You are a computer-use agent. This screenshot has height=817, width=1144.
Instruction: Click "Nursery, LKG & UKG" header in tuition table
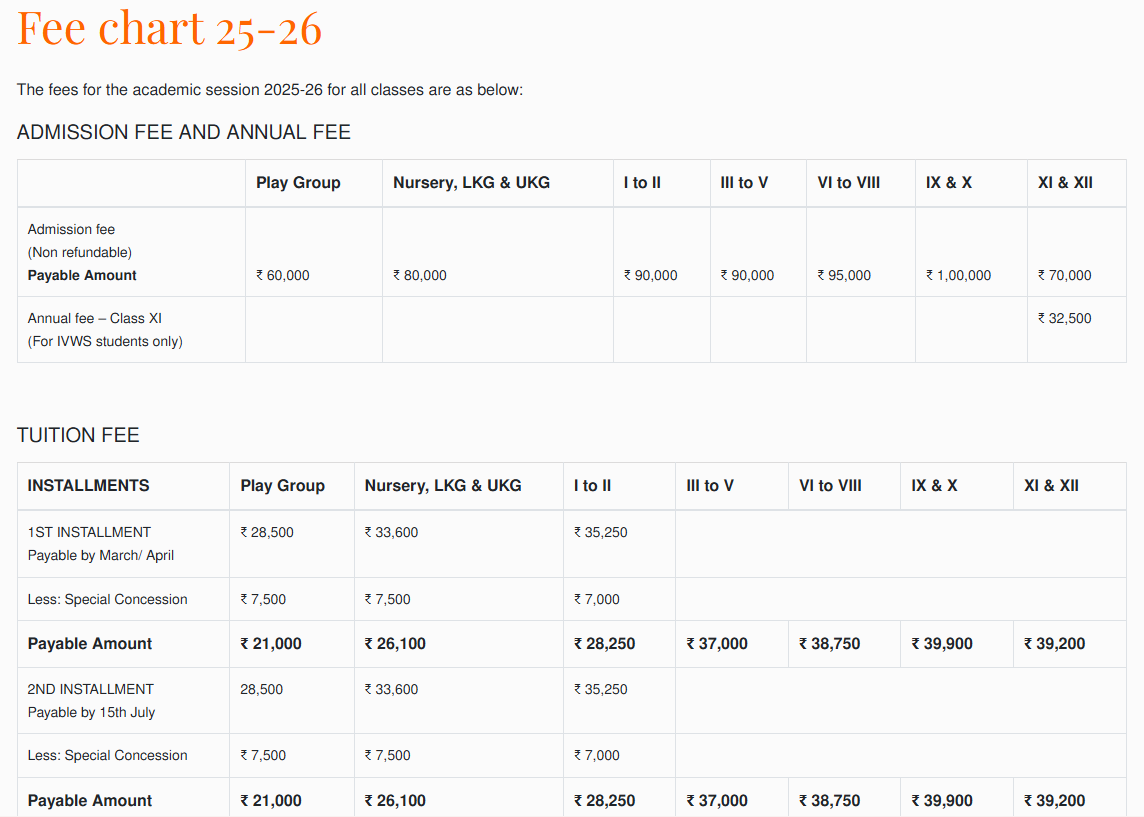[x=443, y=486]
